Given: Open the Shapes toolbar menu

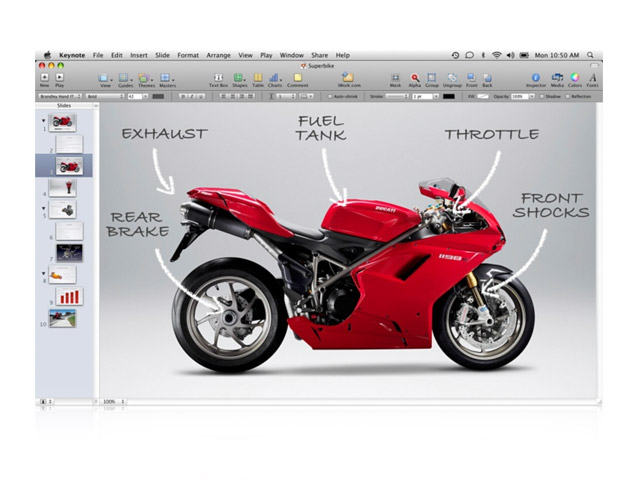Looking at the screenshot, I should coord(239,80).
